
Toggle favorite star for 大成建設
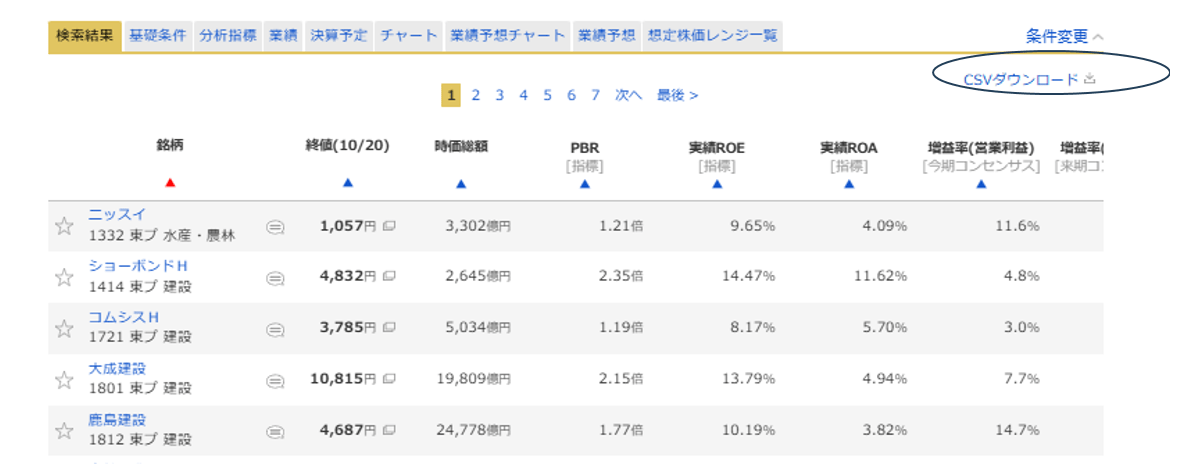pyautogui.click(x=64, y=380)
